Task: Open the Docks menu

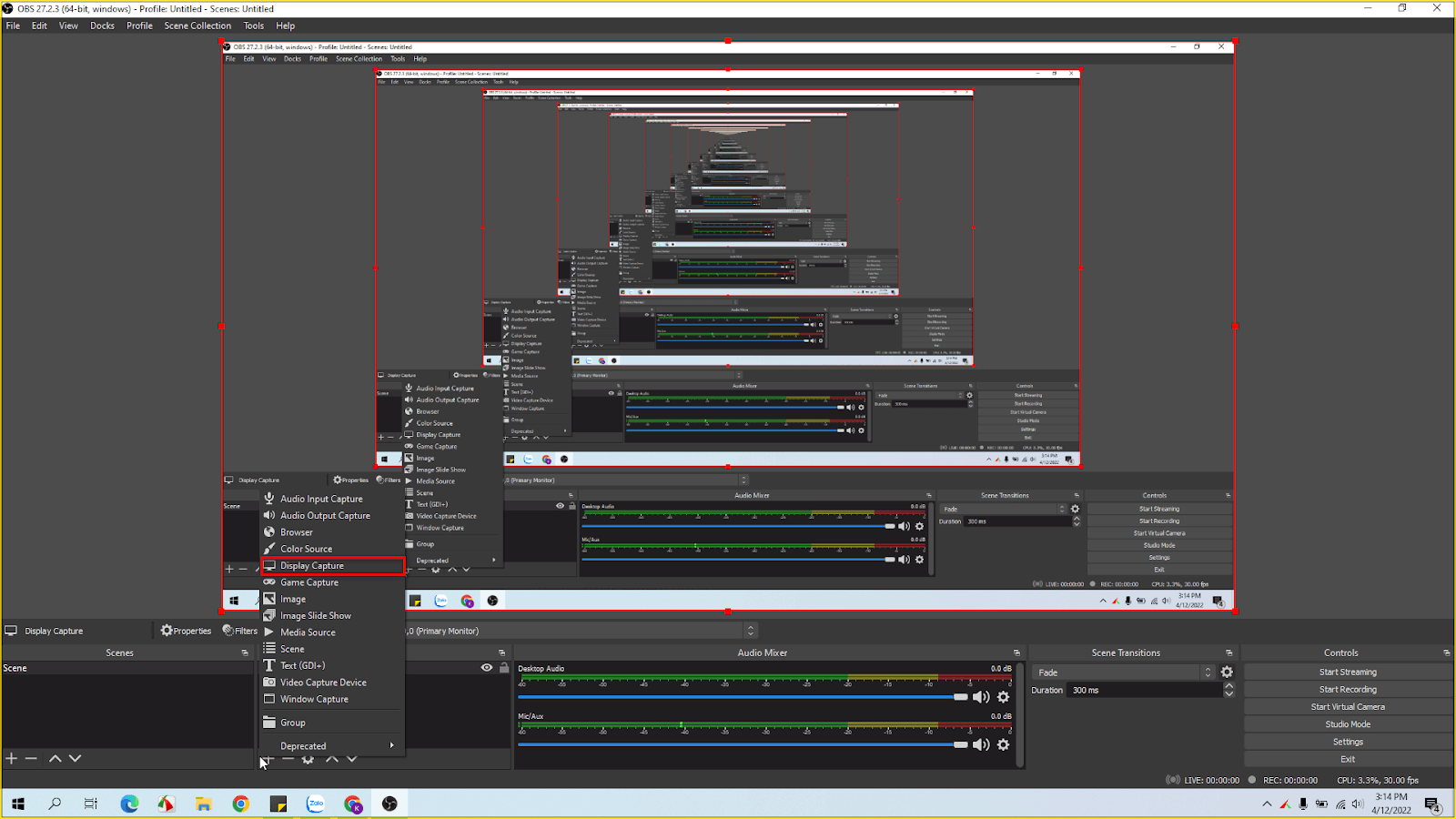Action: click(102, 25)
